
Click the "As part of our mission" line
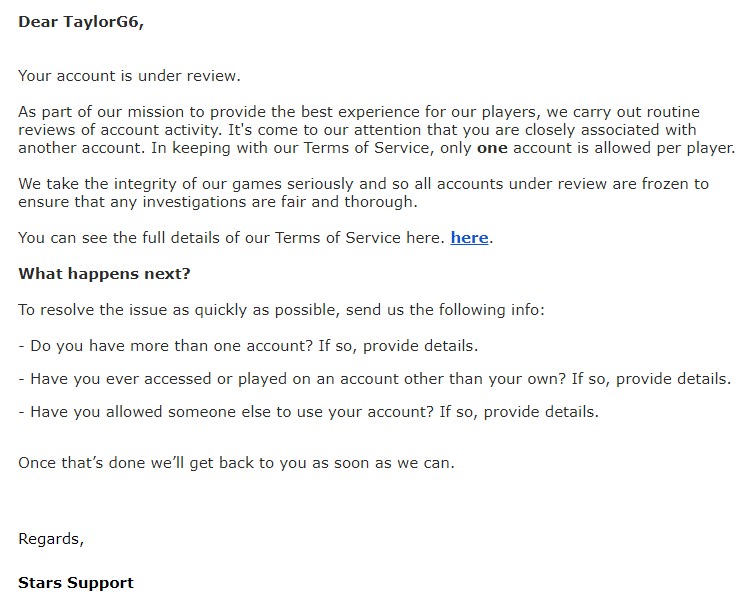pyautogui.click(x=359, y=112)
